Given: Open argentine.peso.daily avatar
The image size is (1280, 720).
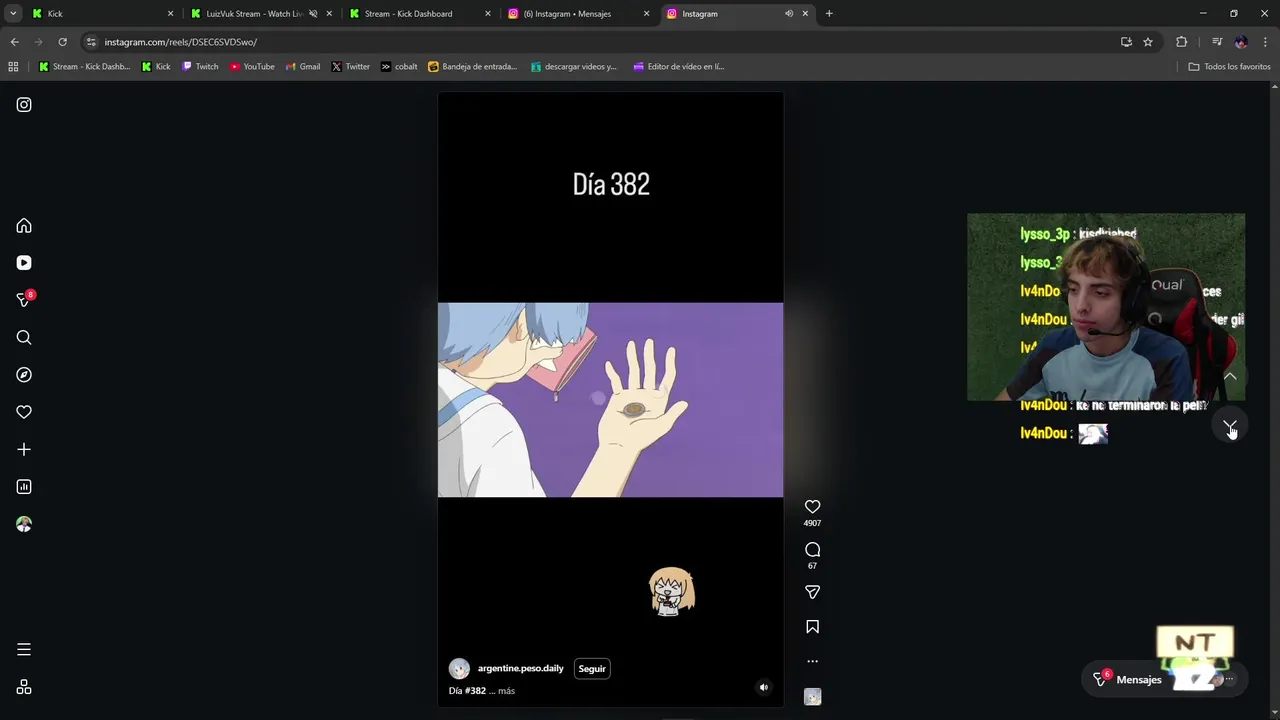Looking at the screenshot, I should [x=459, y=669].
